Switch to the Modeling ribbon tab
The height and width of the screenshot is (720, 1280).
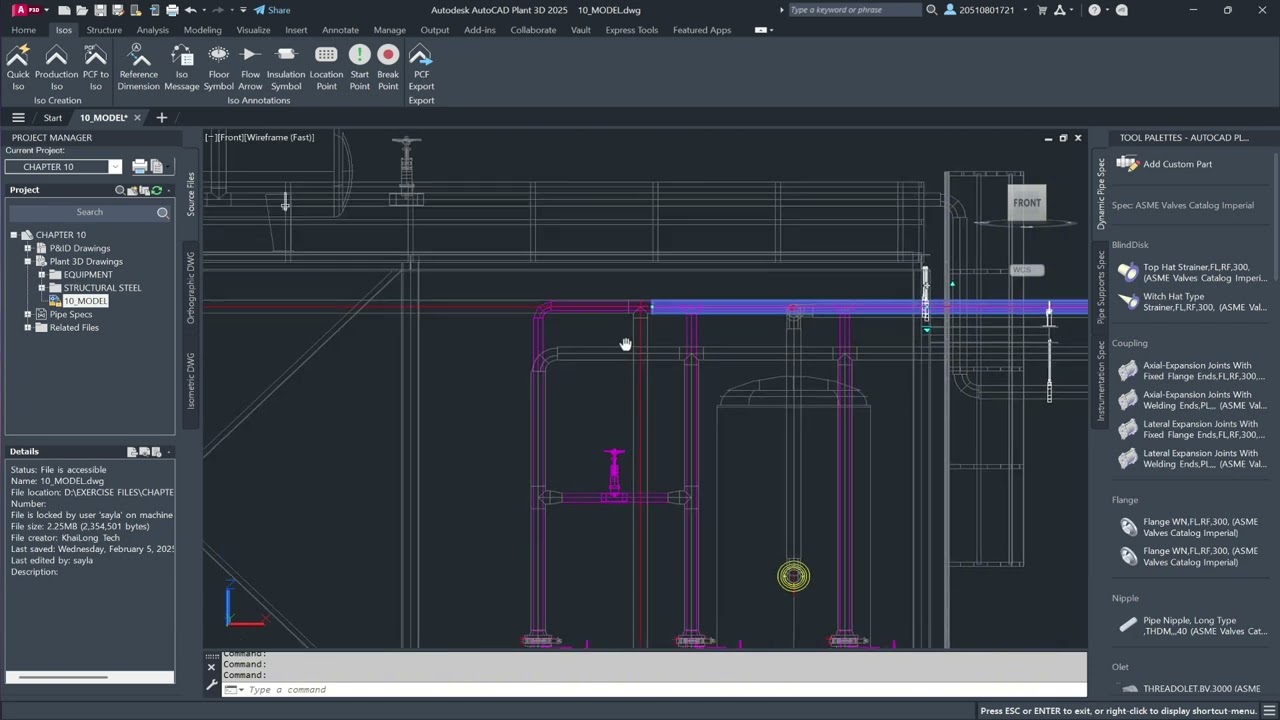[x=202, y=30]
